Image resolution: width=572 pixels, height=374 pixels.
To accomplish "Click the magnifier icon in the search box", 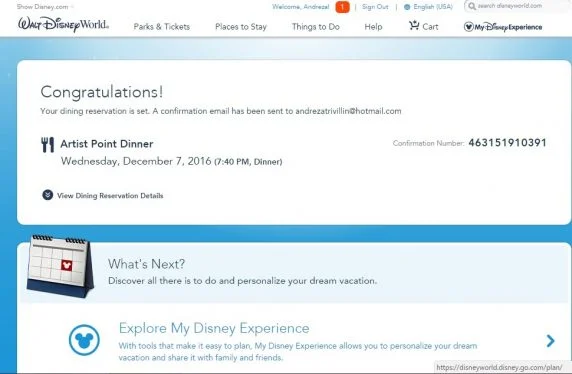I will [472, 6].
